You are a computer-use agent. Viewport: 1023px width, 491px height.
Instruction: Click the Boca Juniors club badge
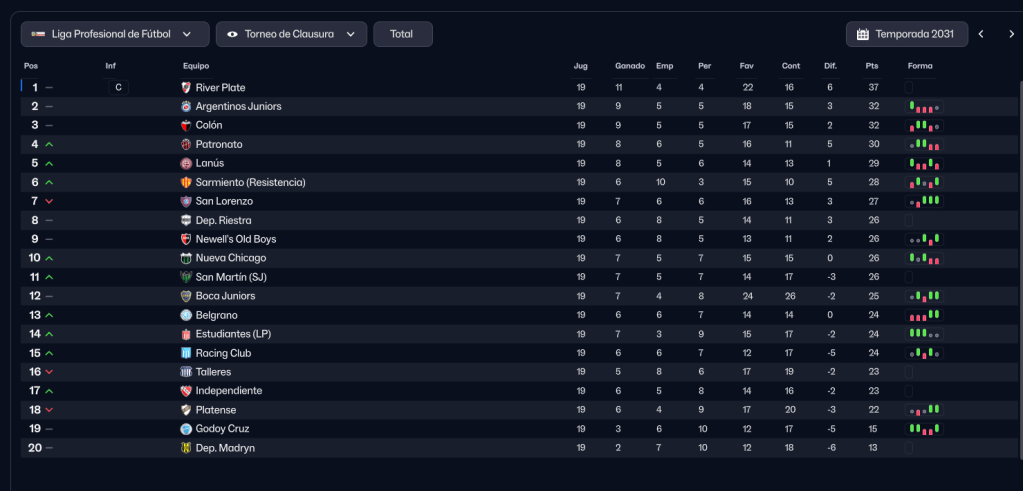[x=185, y=296]
